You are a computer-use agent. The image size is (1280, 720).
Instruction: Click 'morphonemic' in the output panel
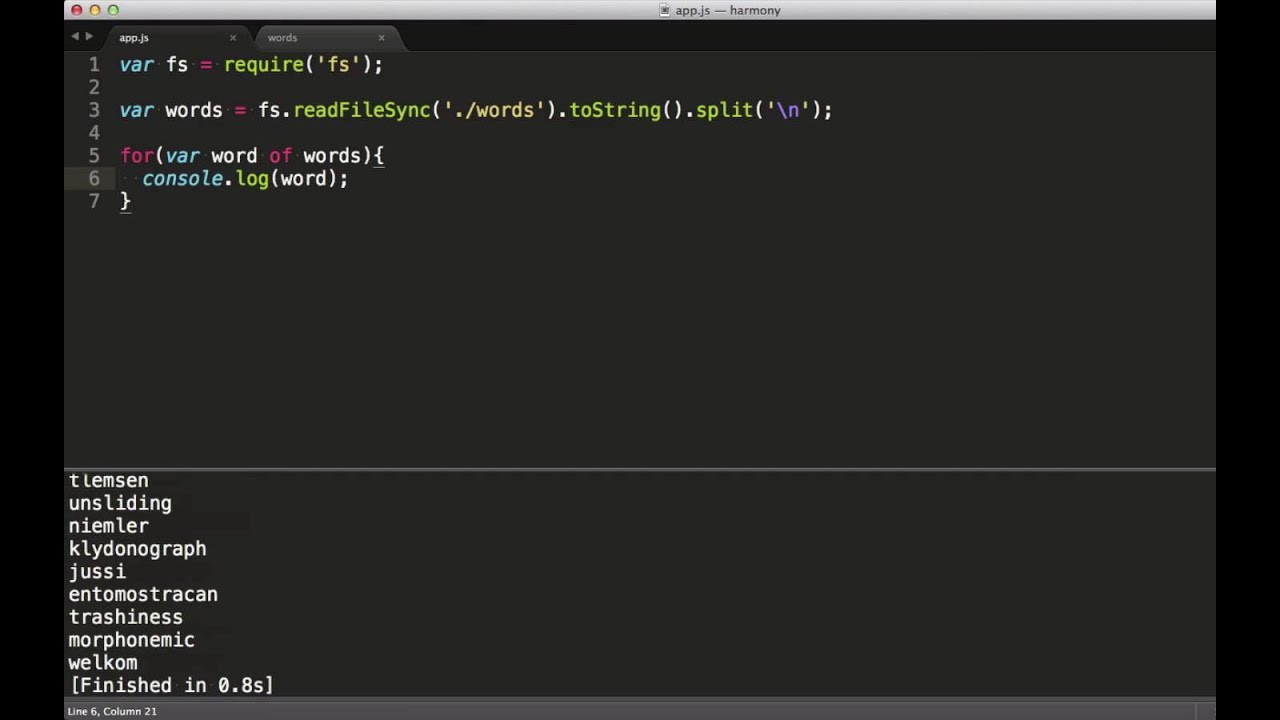tap(131, 640)
